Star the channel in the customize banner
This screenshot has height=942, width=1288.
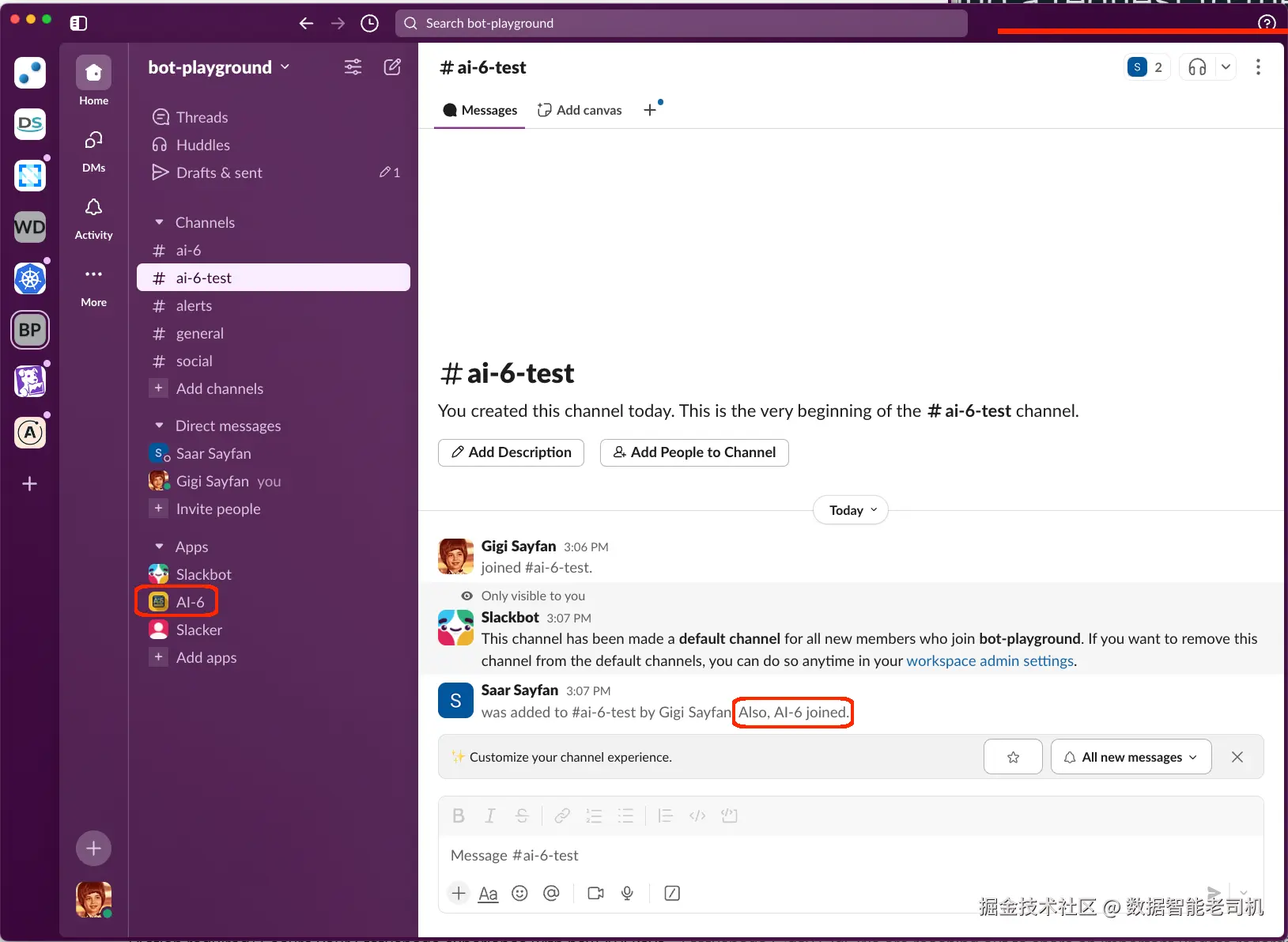1013,757
